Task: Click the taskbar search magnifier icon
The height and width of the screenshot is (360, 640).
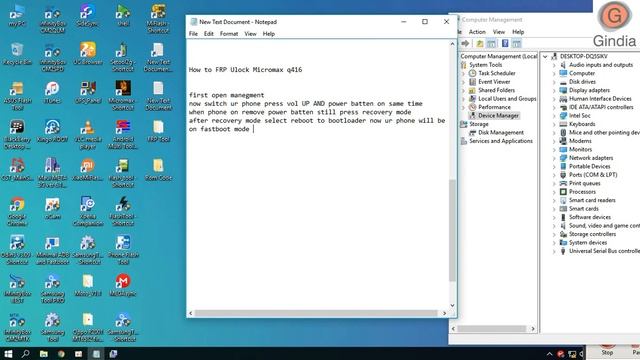Action: [25, 353]
